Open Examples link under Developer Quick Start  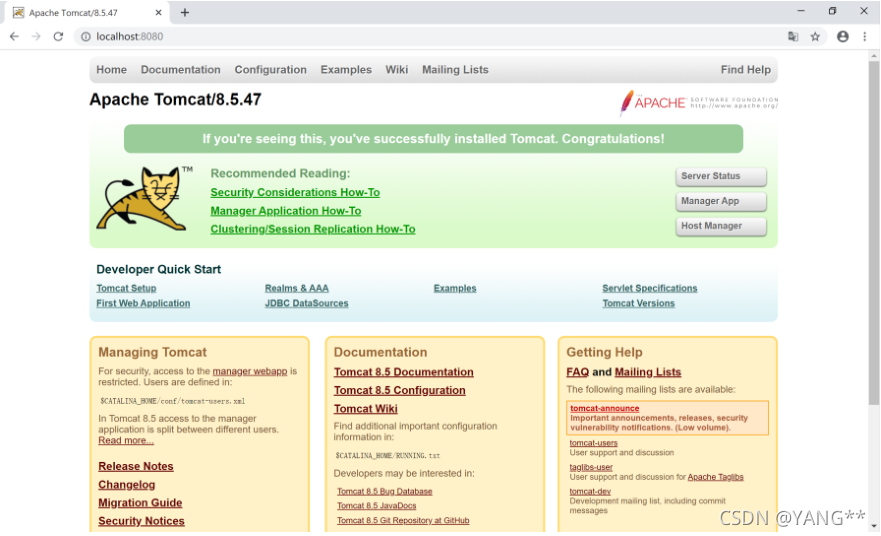(455, 288)
